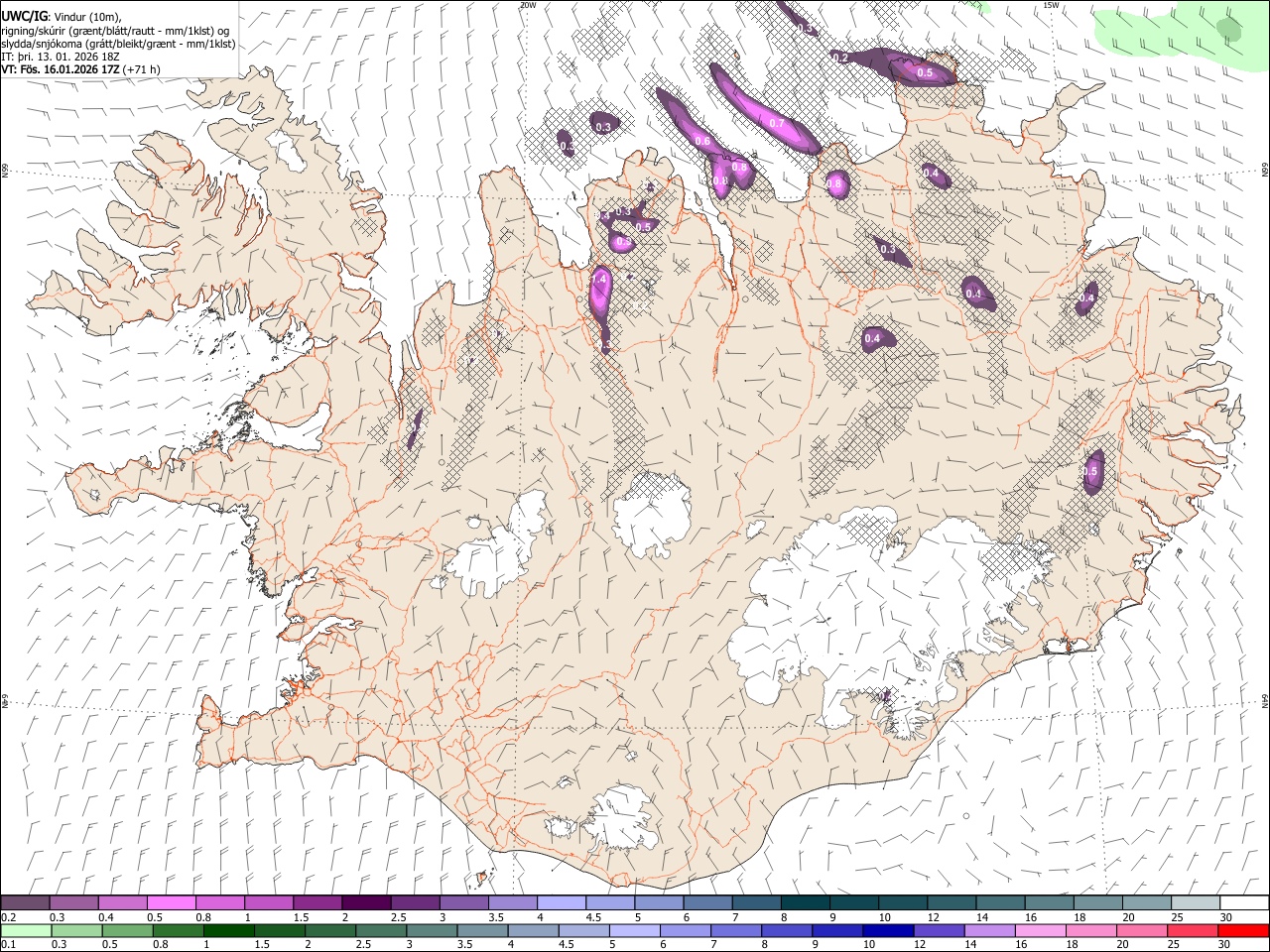The image size is (1270, 952).
Task: Click the 'VT: Fös. 16.01.2026 17Z (+71 h)' line
Action: (81, 69)
